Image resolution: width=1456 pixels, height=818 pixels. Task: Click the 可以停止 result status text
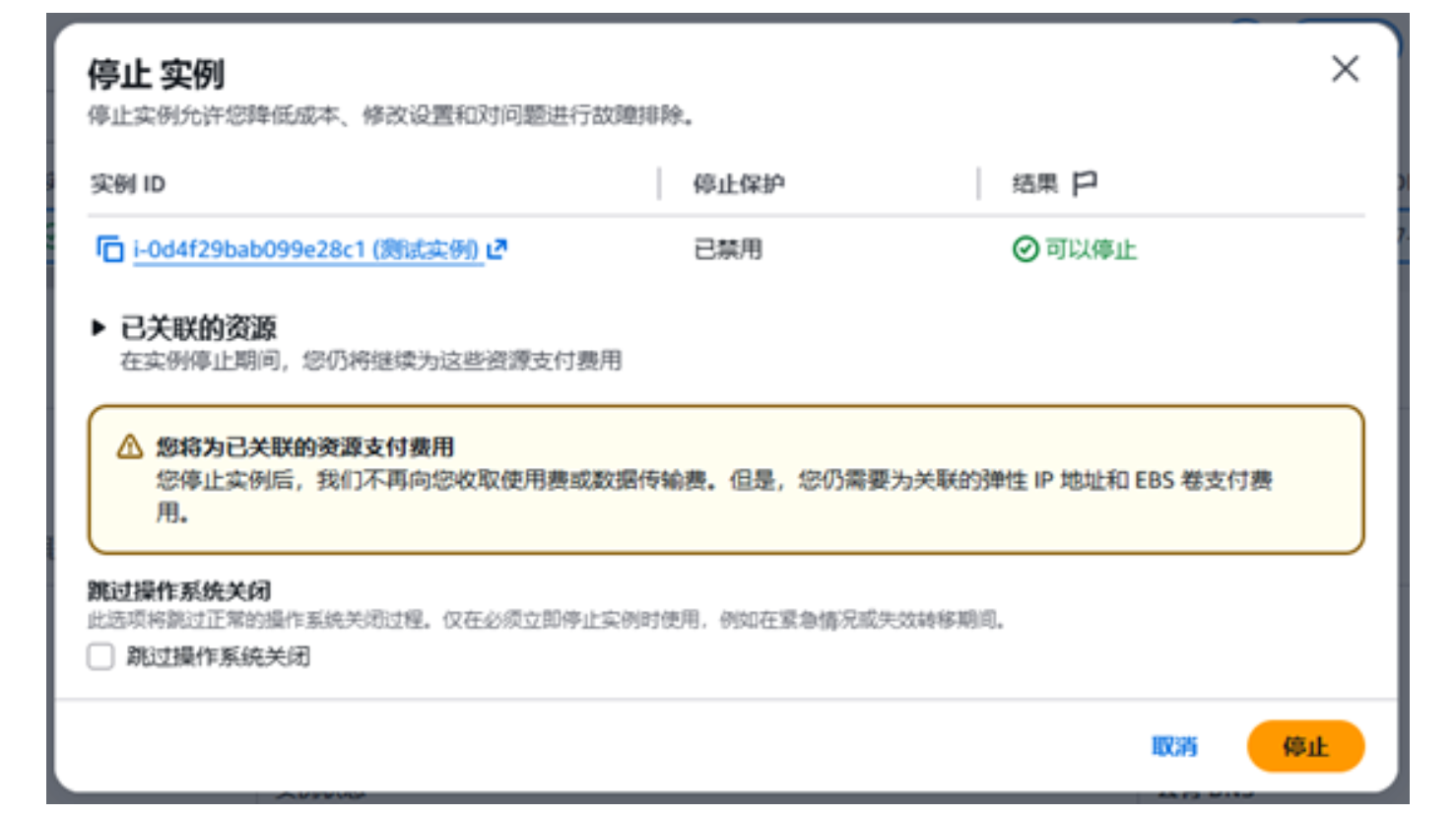click(1091, 249)
